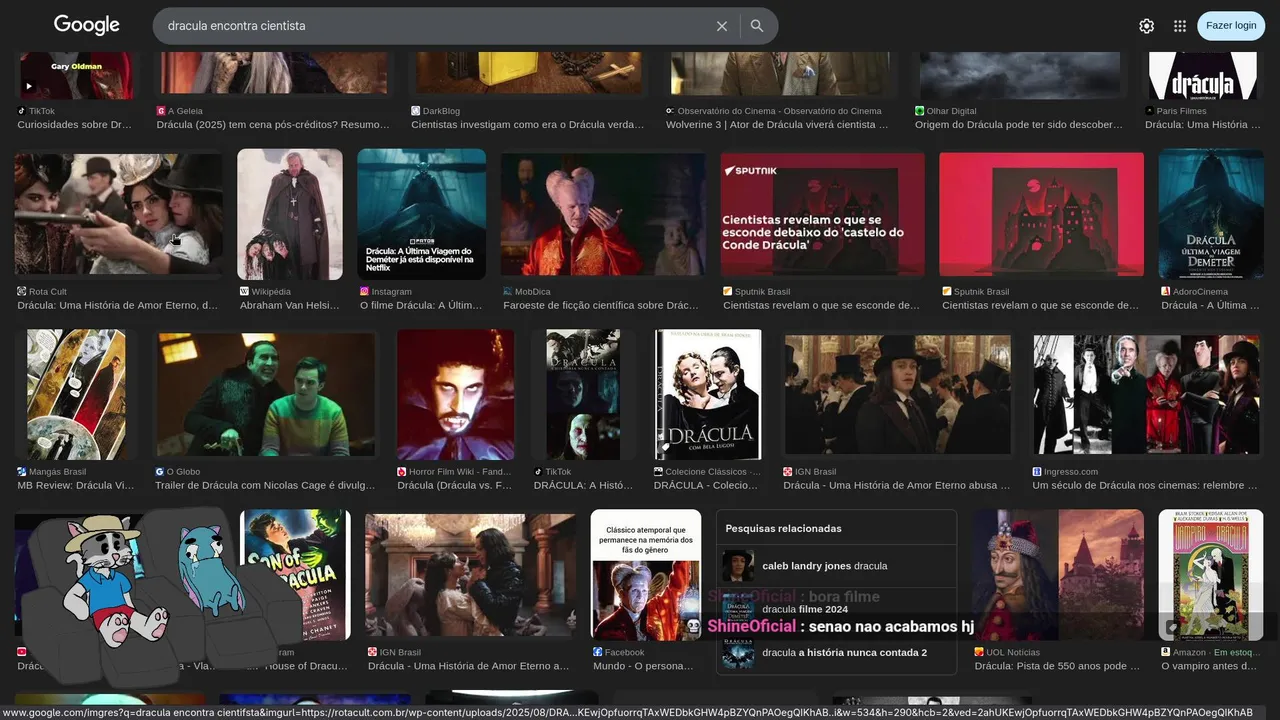Screen dimensions: 1280x720
Task: Click inside the search input field
Action: 435,26
